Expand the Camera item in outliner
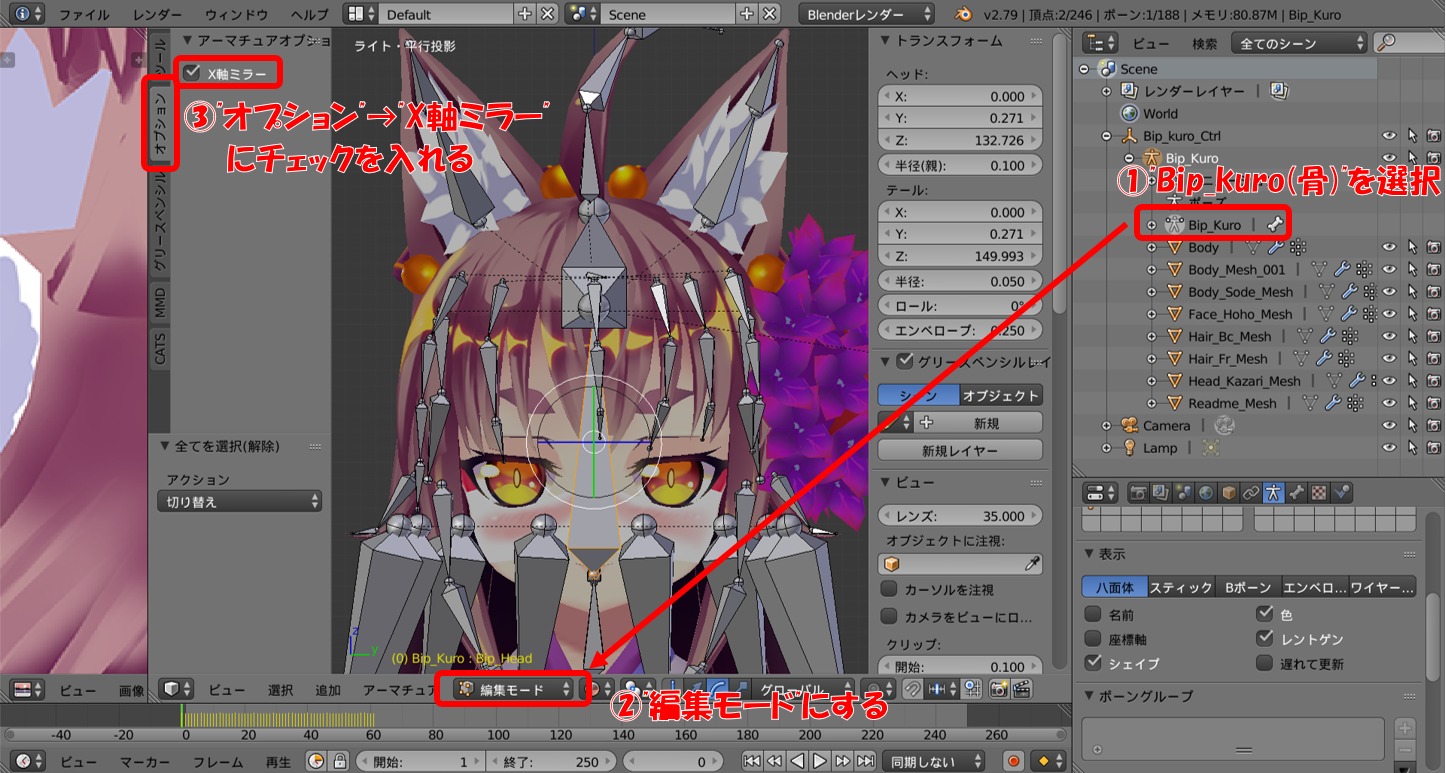The image size is (1446, 773). (x=1107, y=426)
